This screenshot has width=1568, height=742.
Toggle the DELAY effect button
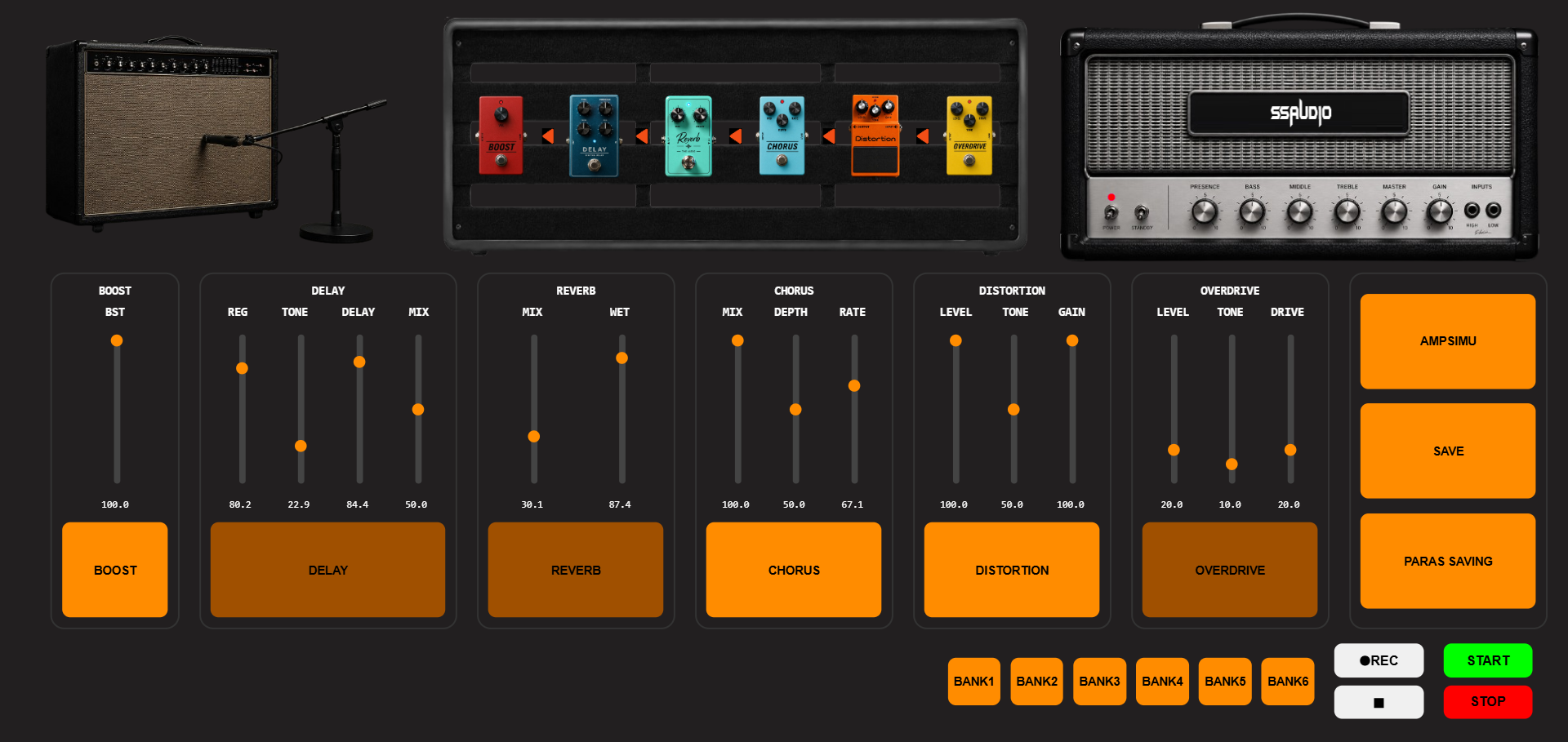click(327, 570)
